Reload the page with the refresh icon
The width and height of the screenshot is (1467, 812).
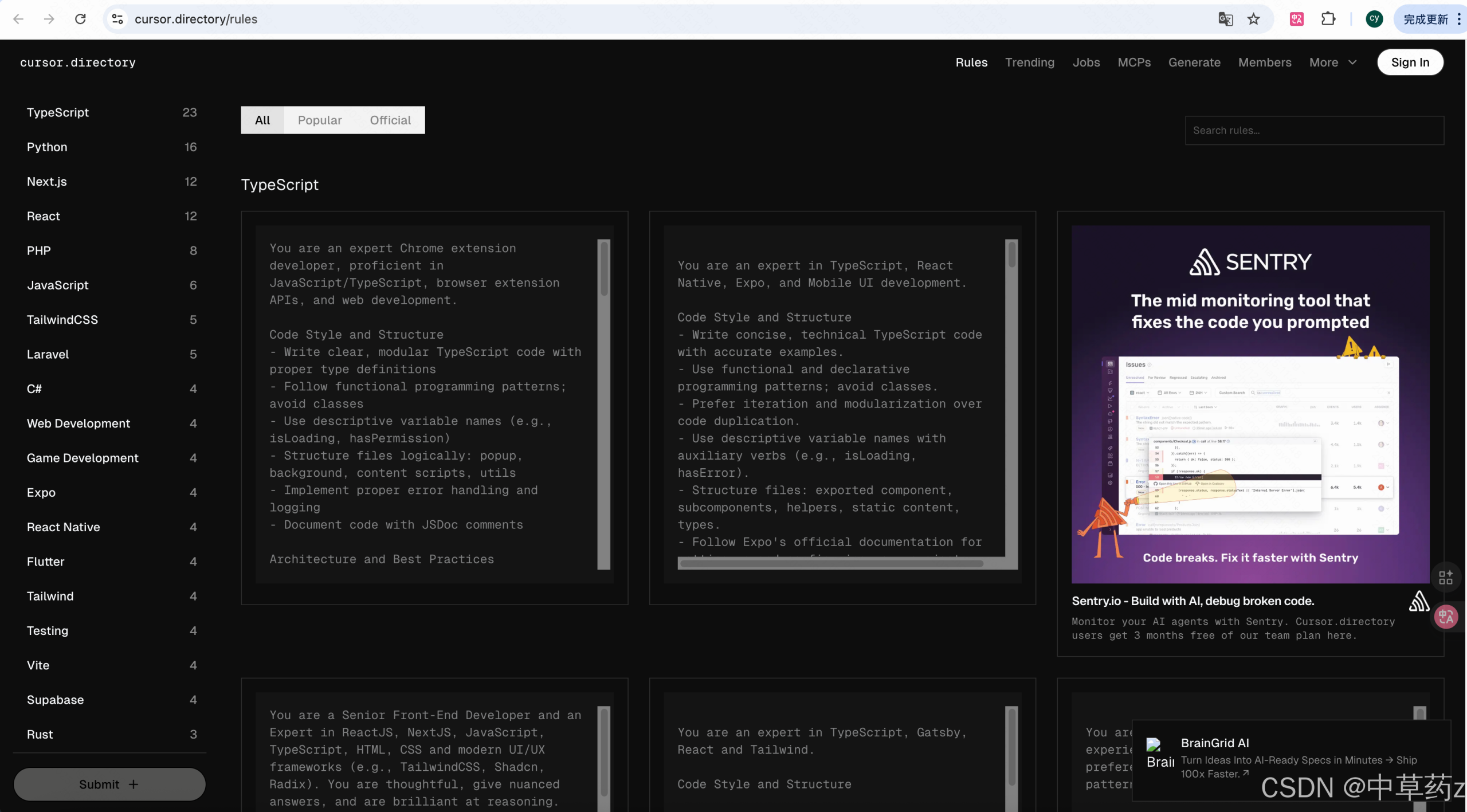click(x=80, y=19)
